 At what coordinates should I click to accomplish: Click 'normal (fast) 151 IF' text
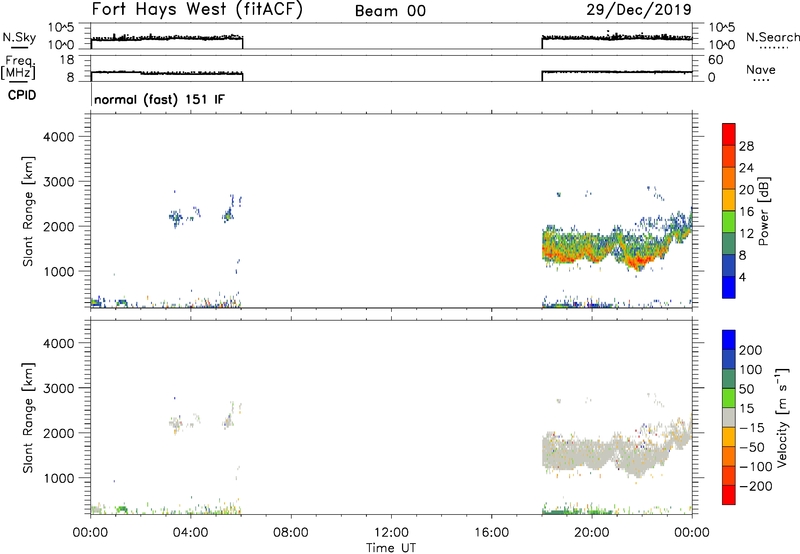click(x=159, y=99)
